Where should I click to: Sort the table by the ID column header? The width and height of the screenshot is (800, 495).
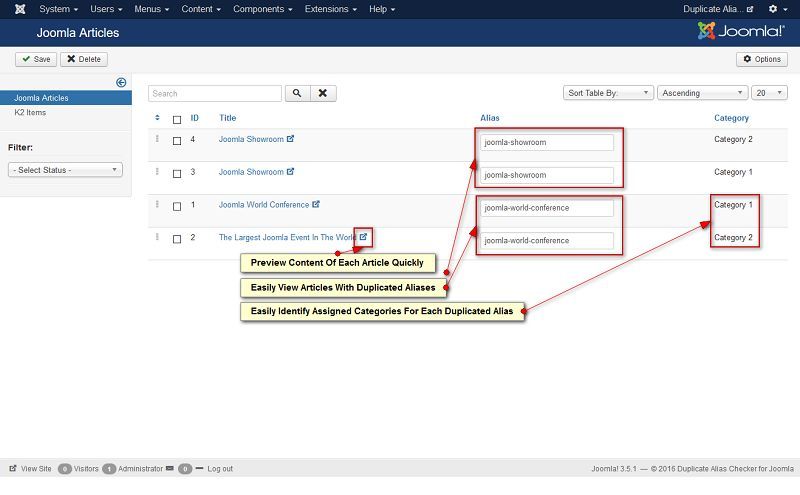point(194,118)
